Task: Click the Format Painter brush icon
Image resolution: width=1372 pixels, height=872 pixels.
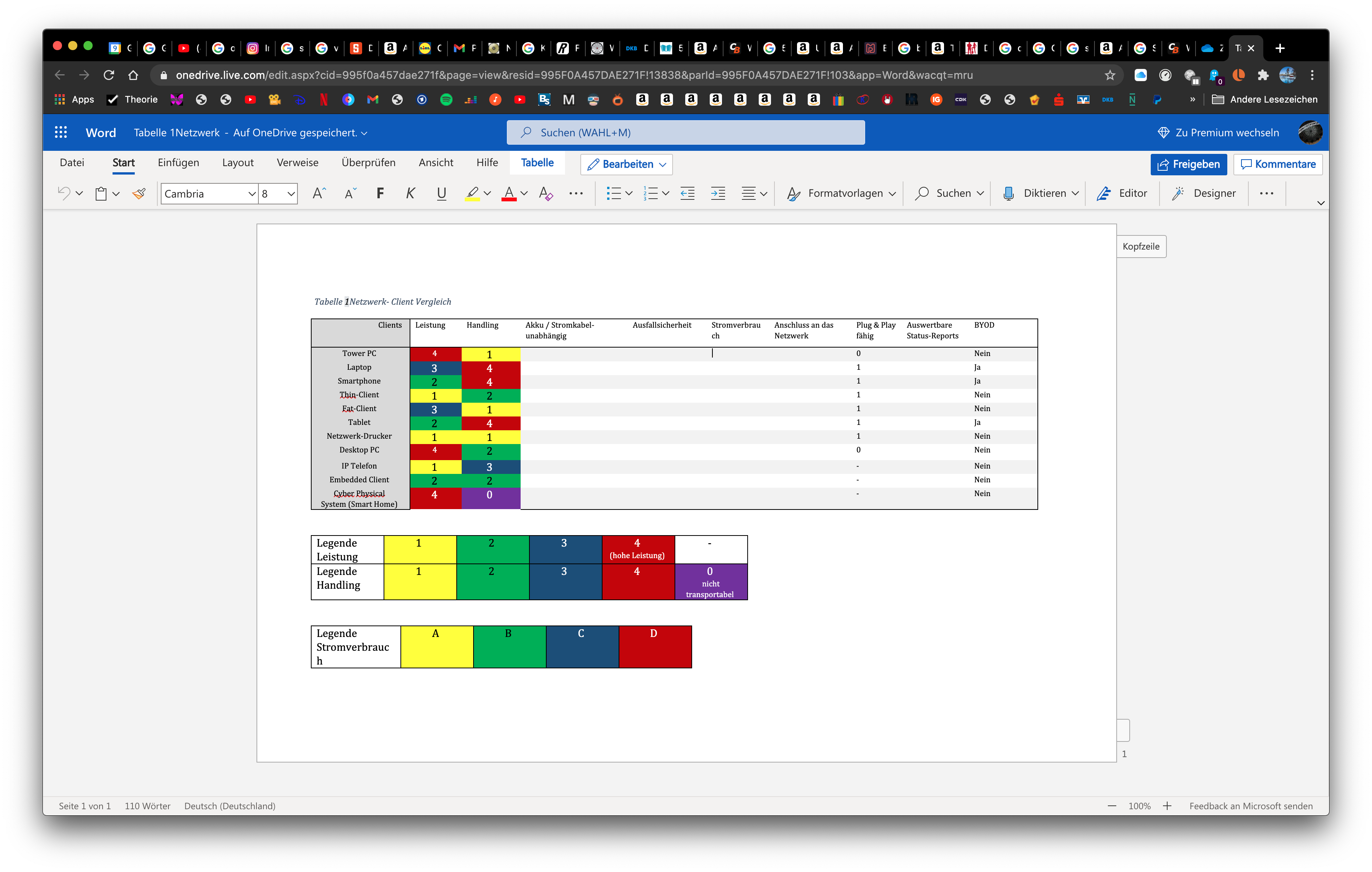Action: tap(139, 194)
